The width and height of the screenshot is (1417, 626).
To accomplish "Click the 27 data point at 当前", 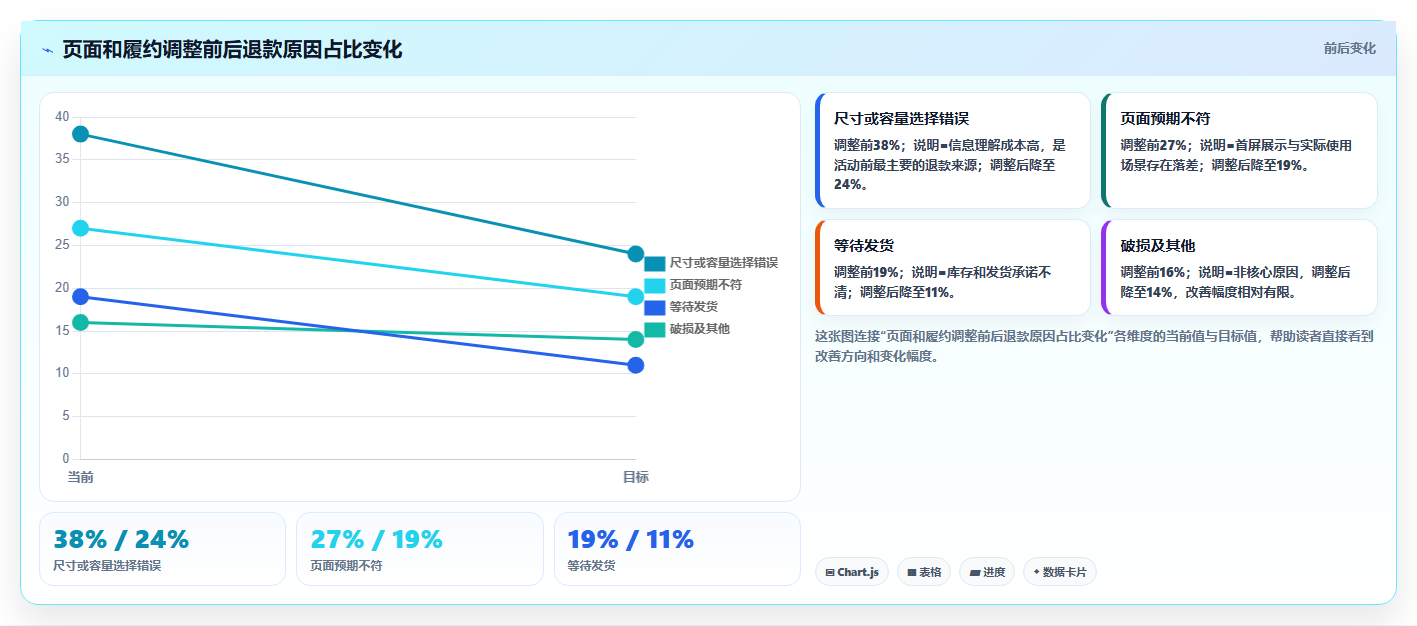I will [x=81, y=228].
